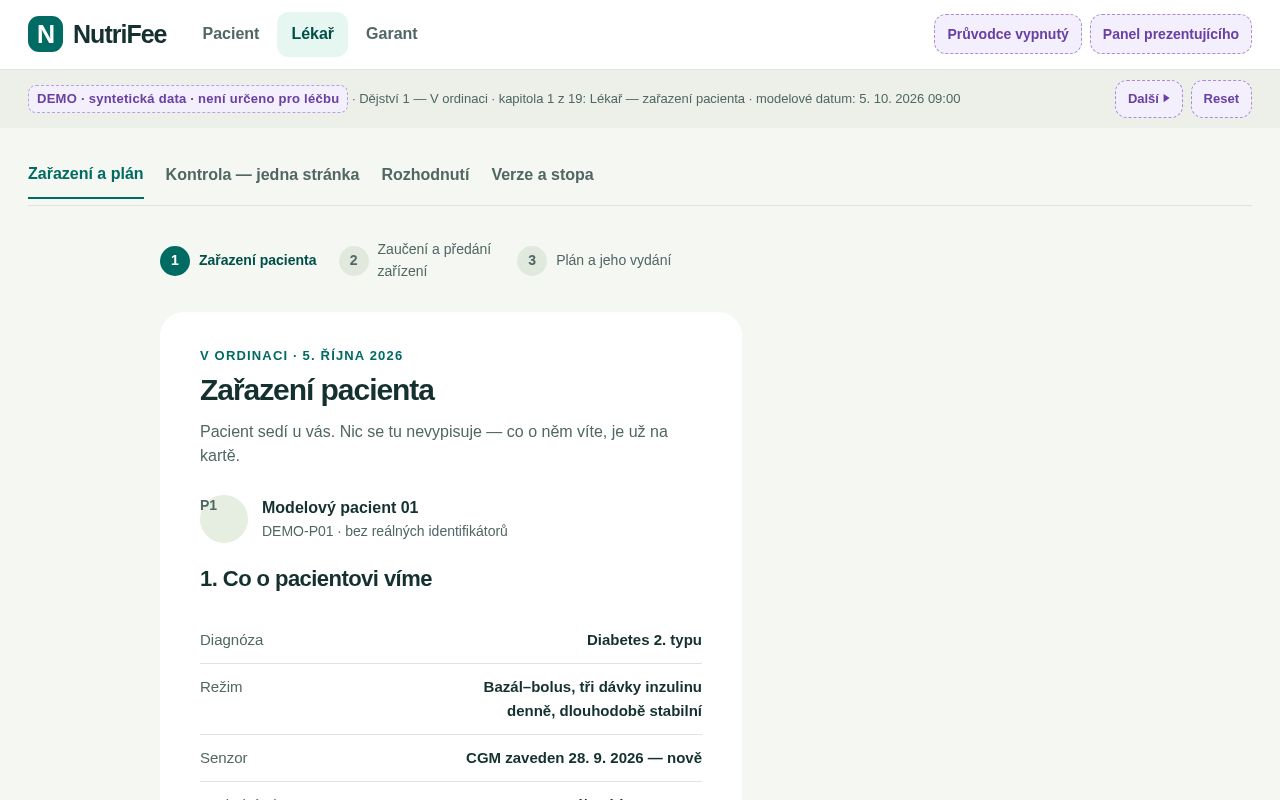The height and width of the screenshot is (800, 1280).
Task: Open the Verze a stopa tab
Action: (x=542, y=174)
